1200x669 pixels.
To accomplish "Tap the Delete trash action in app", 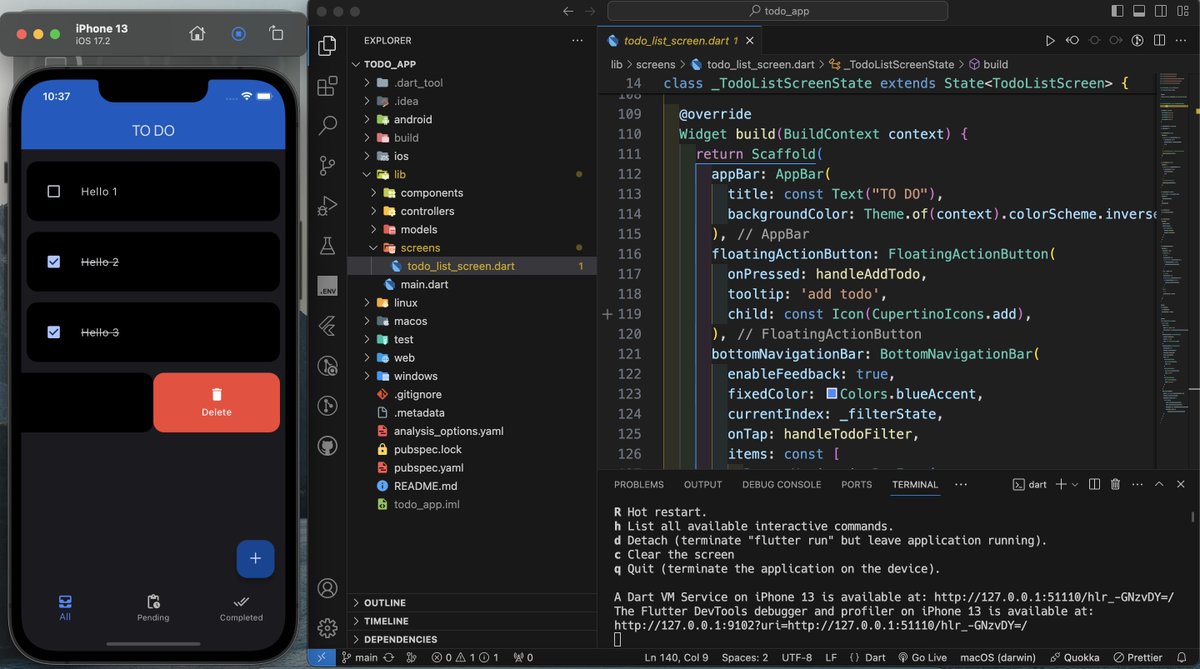I will pos(216,402).
